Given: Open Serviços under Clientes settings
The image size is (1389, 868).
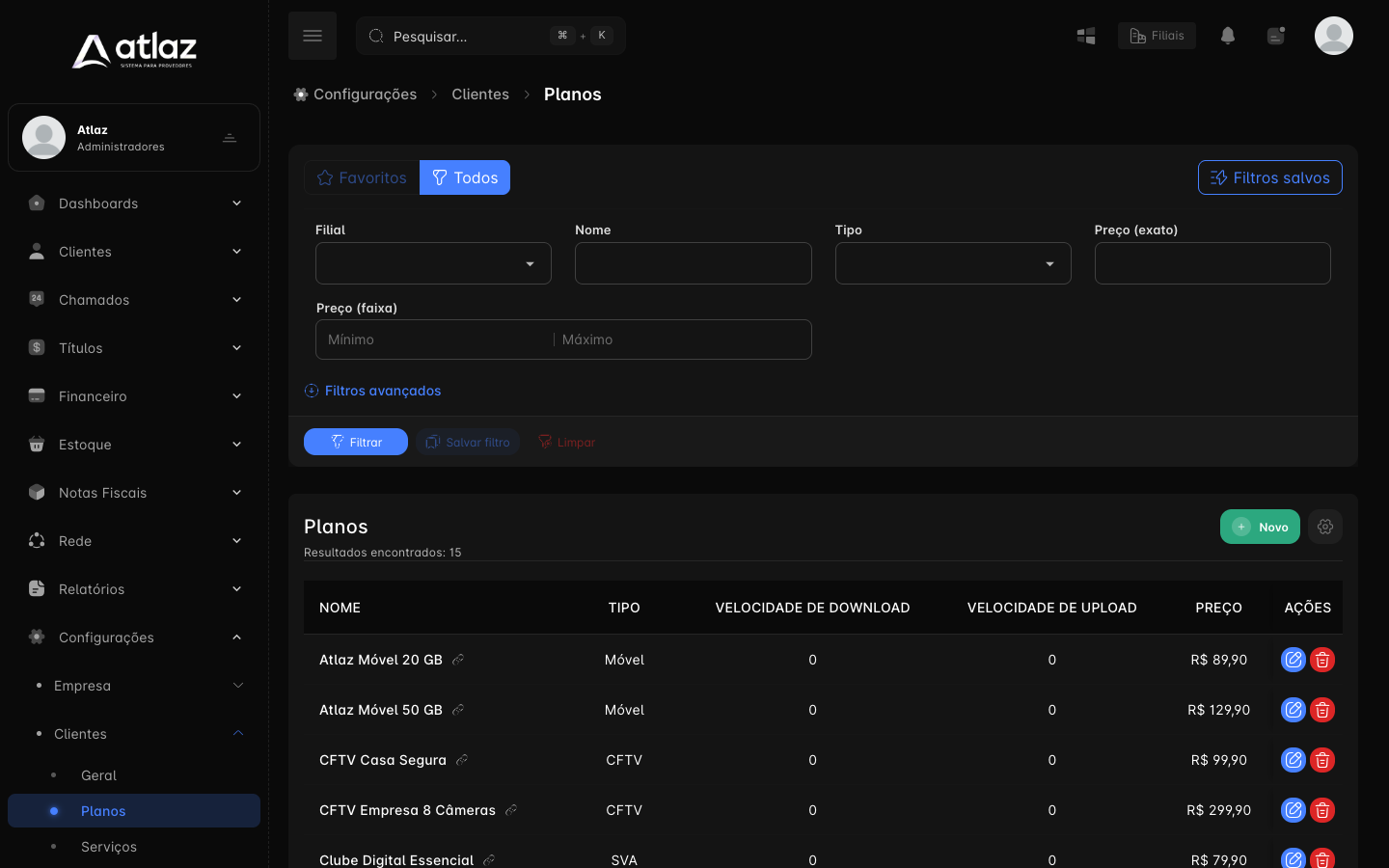Looking at the screenshot, I should point(134,847).
